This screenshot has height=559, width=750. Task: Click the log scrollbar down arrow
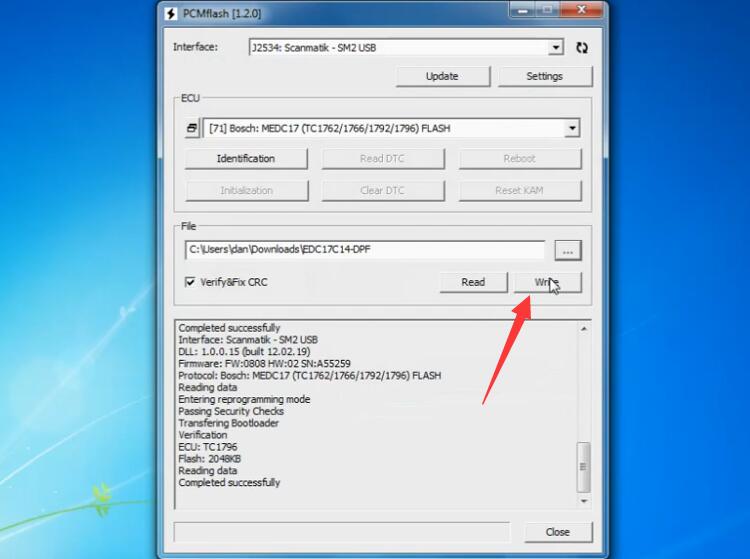tap(584, 501)
